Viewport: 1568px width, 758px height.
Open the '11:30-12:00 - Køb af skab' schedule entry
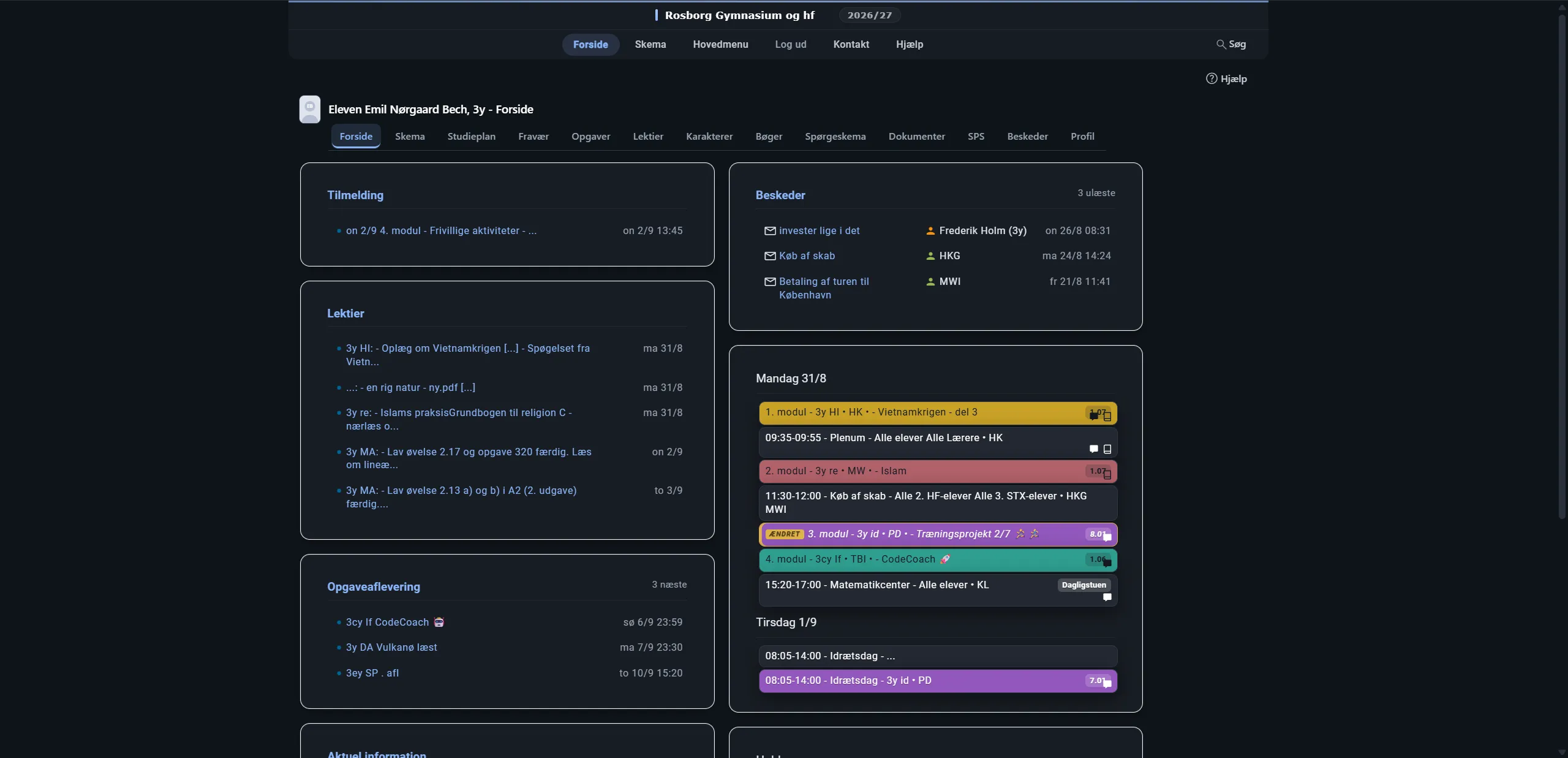[x=938, y=502]
